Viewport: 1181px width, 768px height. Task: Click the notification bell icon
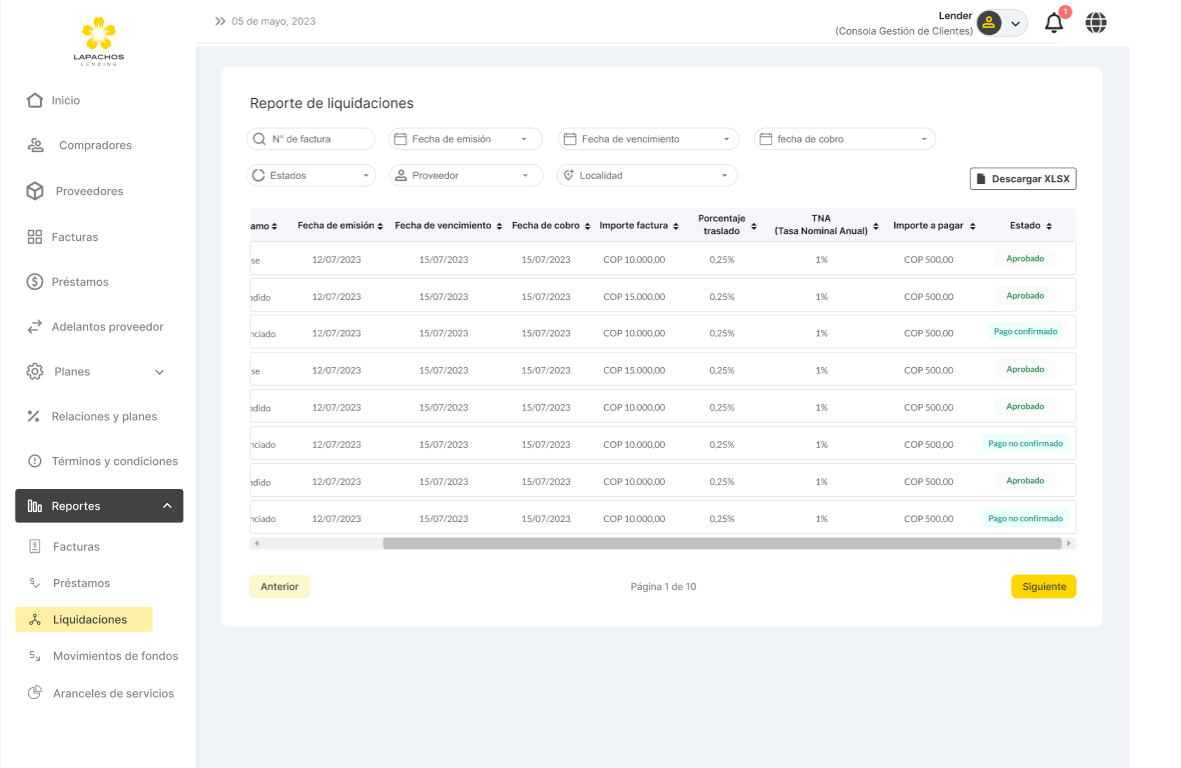click(x=1053, y=23)
